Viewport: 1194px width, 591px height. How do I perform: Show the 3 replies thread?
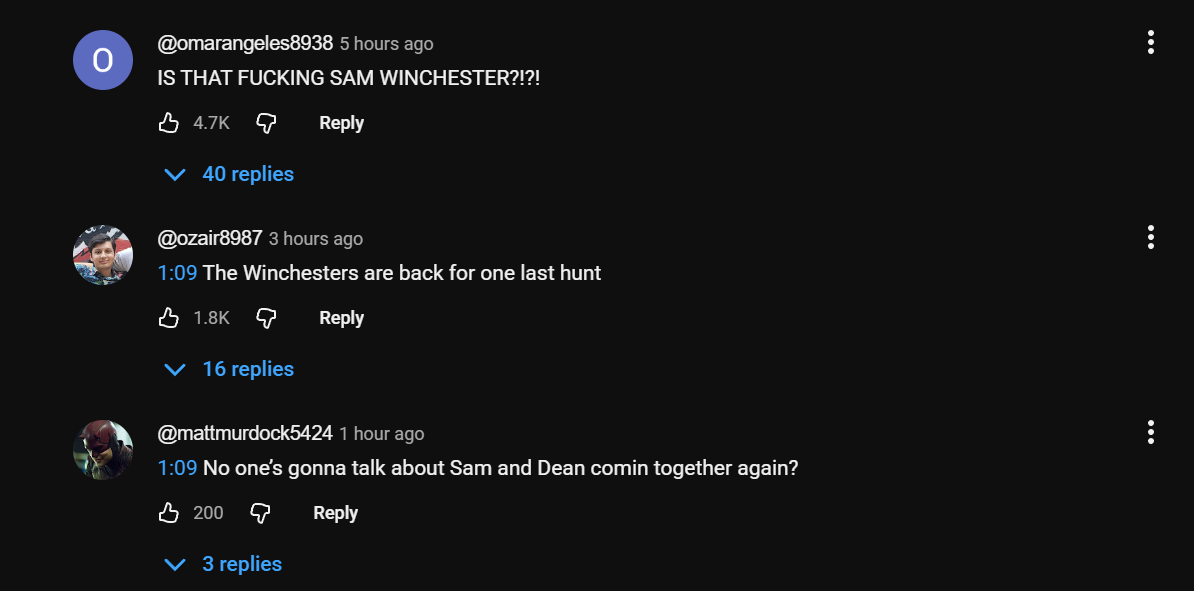pos(223,564)
